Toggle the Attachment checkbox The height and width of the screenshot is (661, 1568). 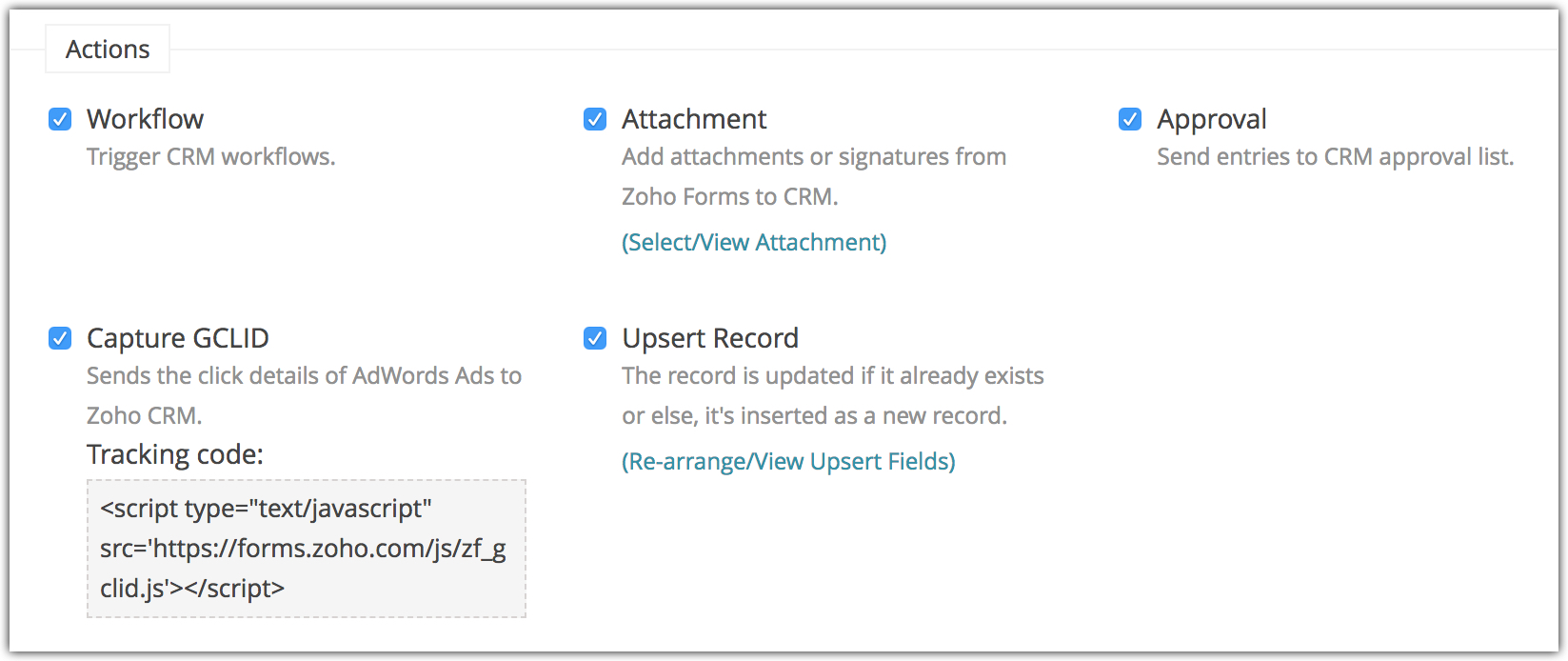595,119
